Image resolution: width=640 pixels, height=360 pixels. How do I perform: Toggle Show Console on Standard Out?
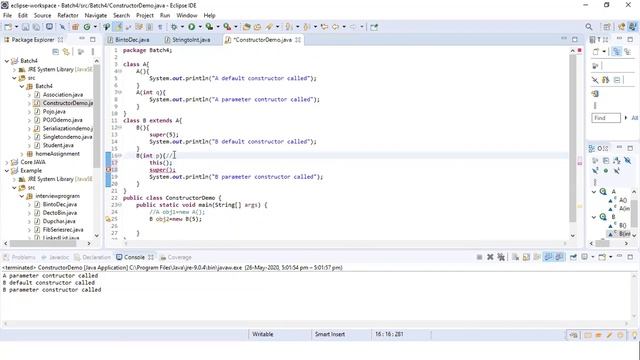tap(548, 257)
